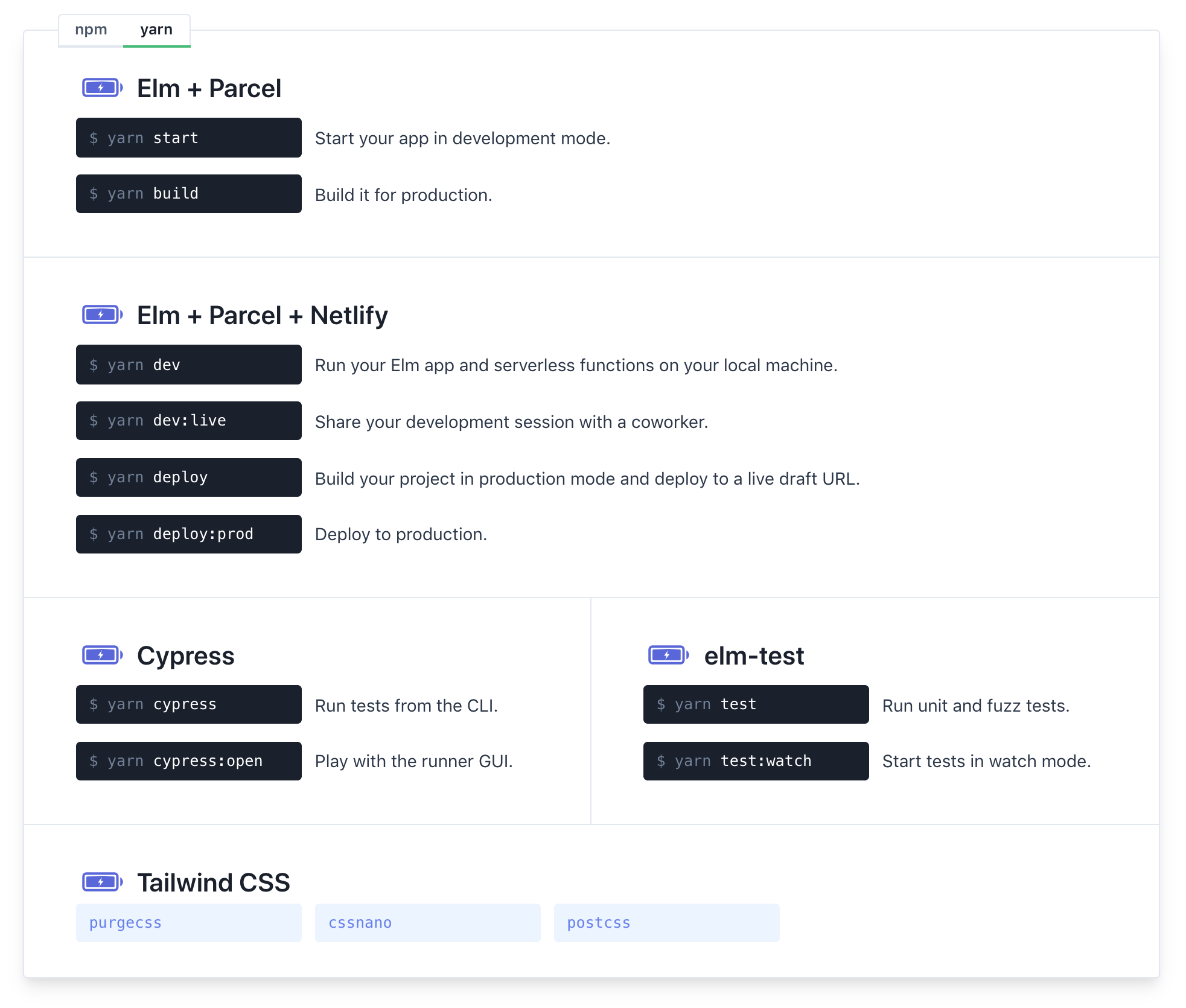This screenshot has width=1186, height=1008.
Task: Select the yarn start command block
Action: point(188,138)
